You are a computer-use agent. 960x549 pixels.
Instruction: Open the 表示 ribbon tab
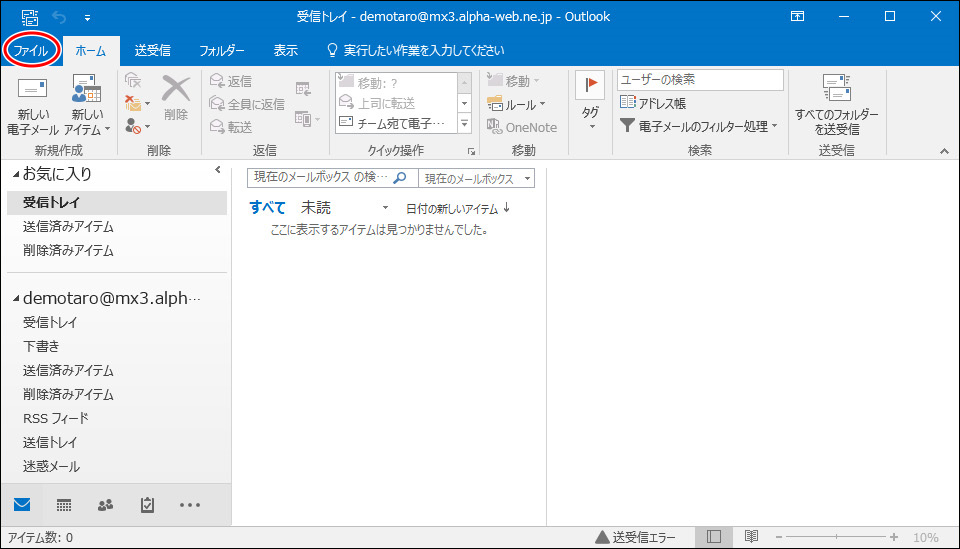(x=285, y=51)
